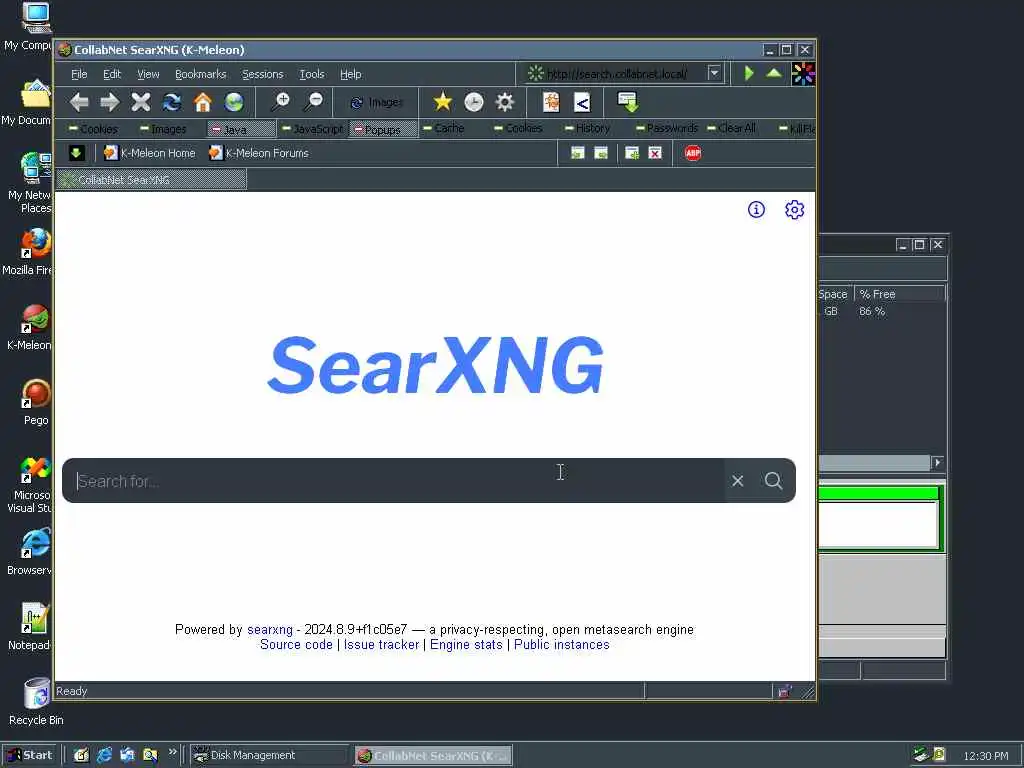
Task: Toggle Images blocking on privacy bar
Action: point(163,129)
